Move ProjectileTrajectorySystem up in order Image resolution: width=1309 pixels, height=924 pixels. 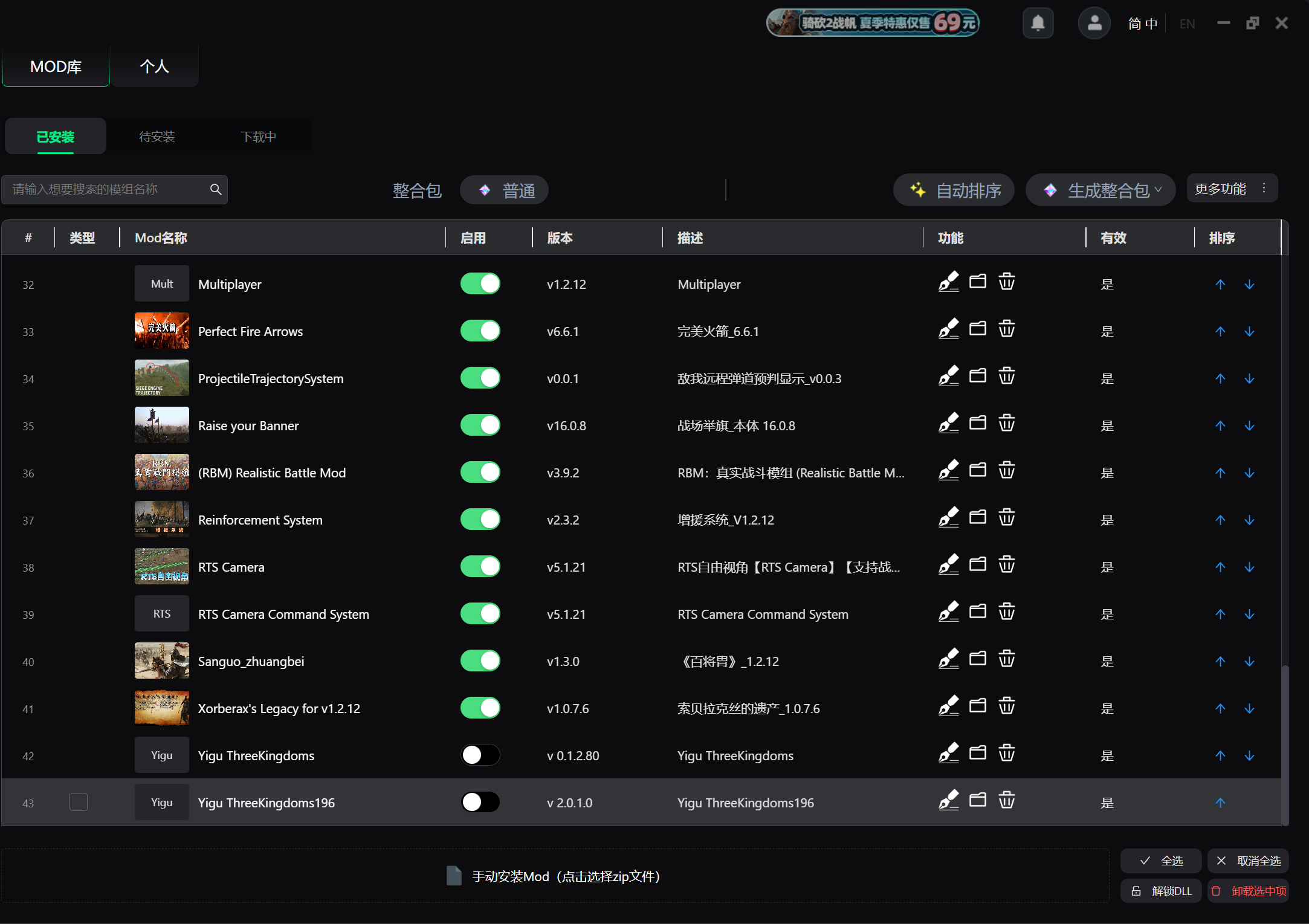(1221, 379)
